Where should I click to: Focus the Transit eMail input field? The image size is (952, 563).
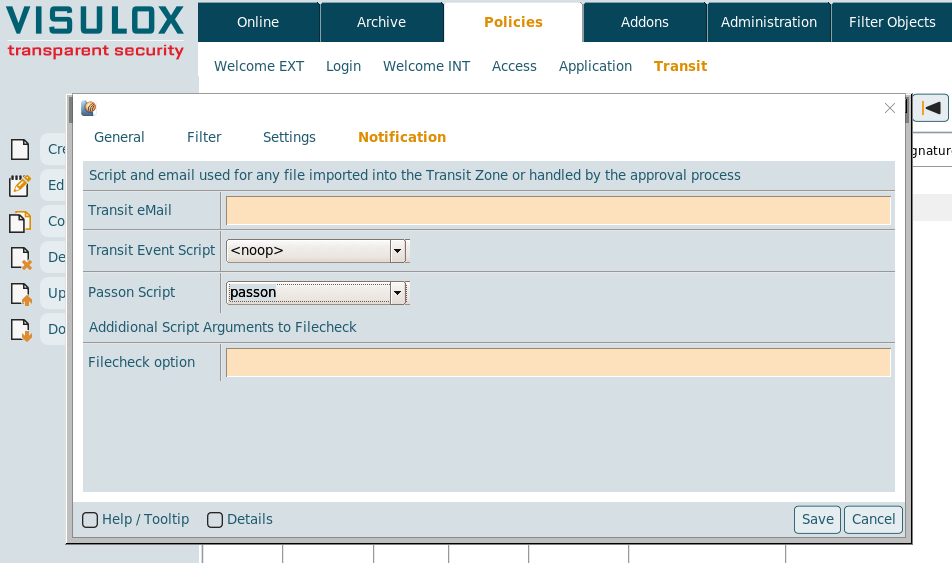pyautogui.click(x=558, y=211)
